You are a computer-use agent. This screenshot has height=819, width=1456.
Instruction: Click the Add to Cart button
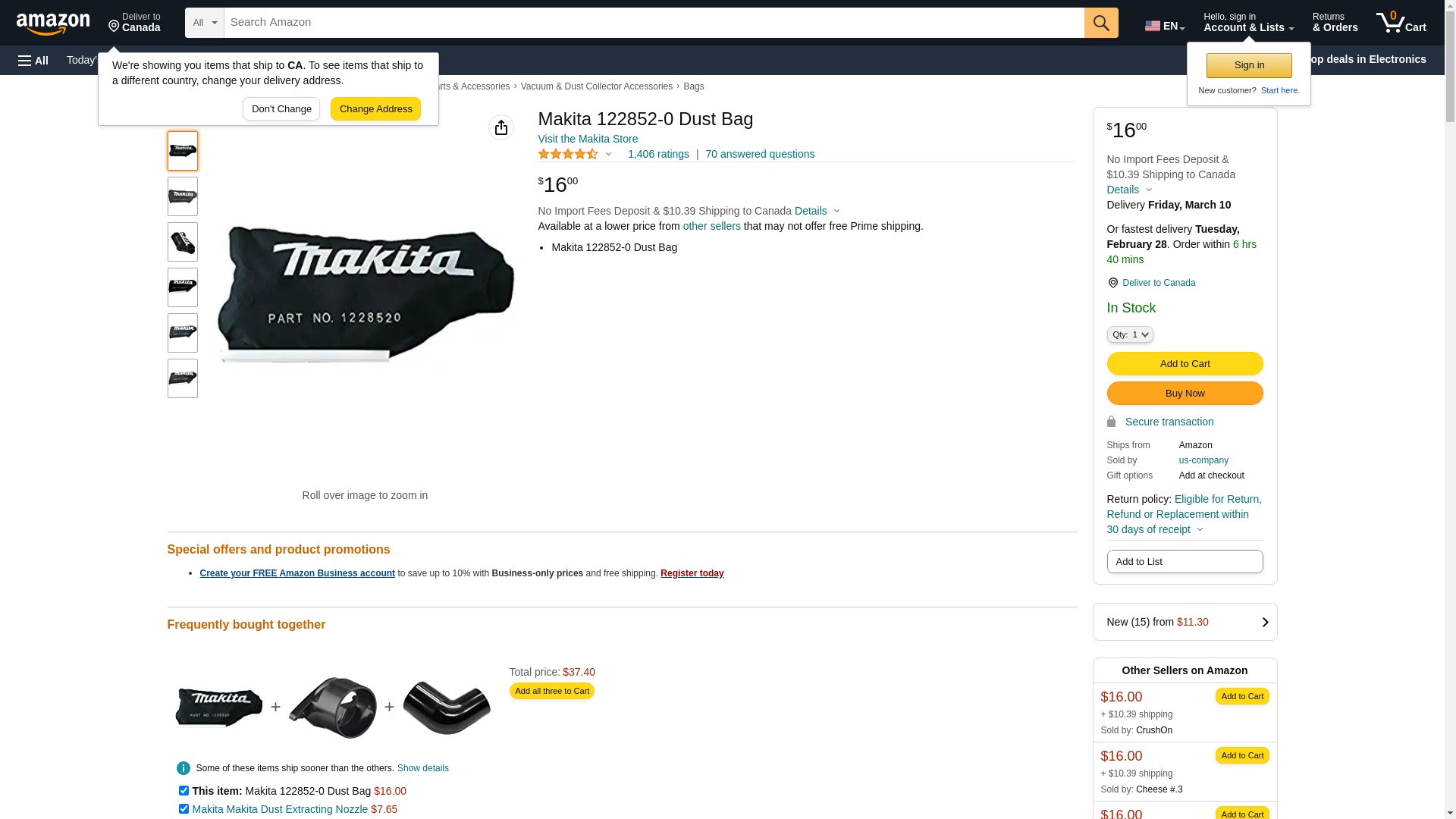pos(1185,364)
